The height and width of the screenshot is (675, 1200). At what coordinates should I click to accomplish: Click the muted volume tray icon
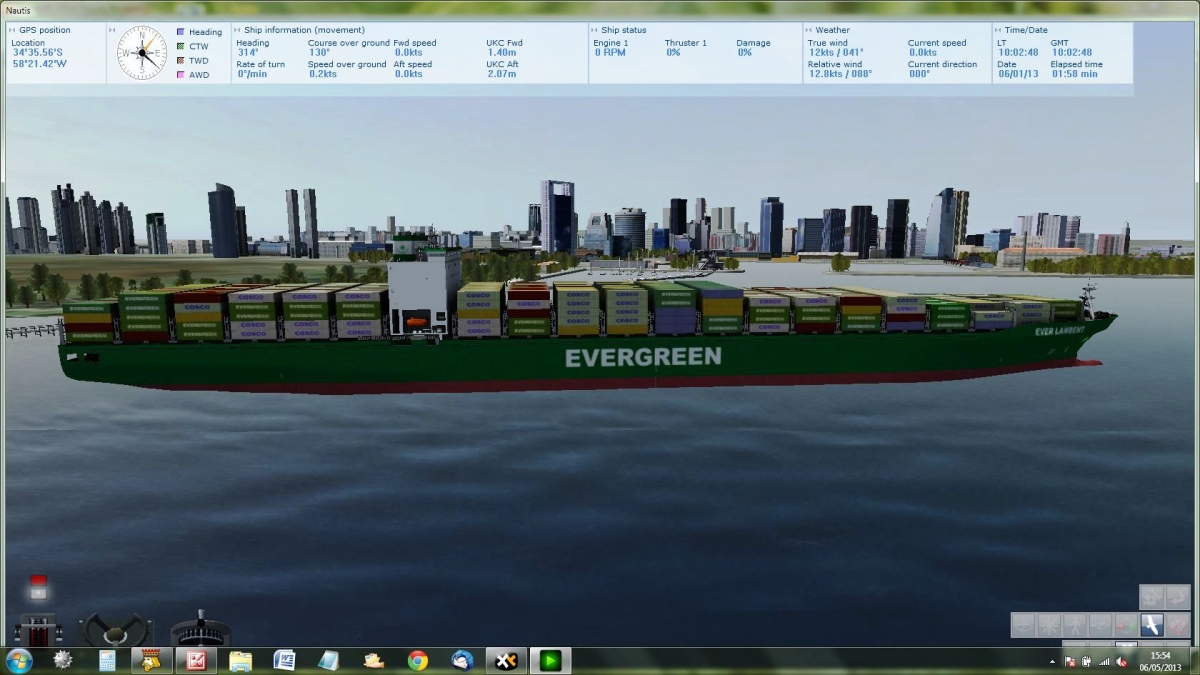click(1121, 662)
